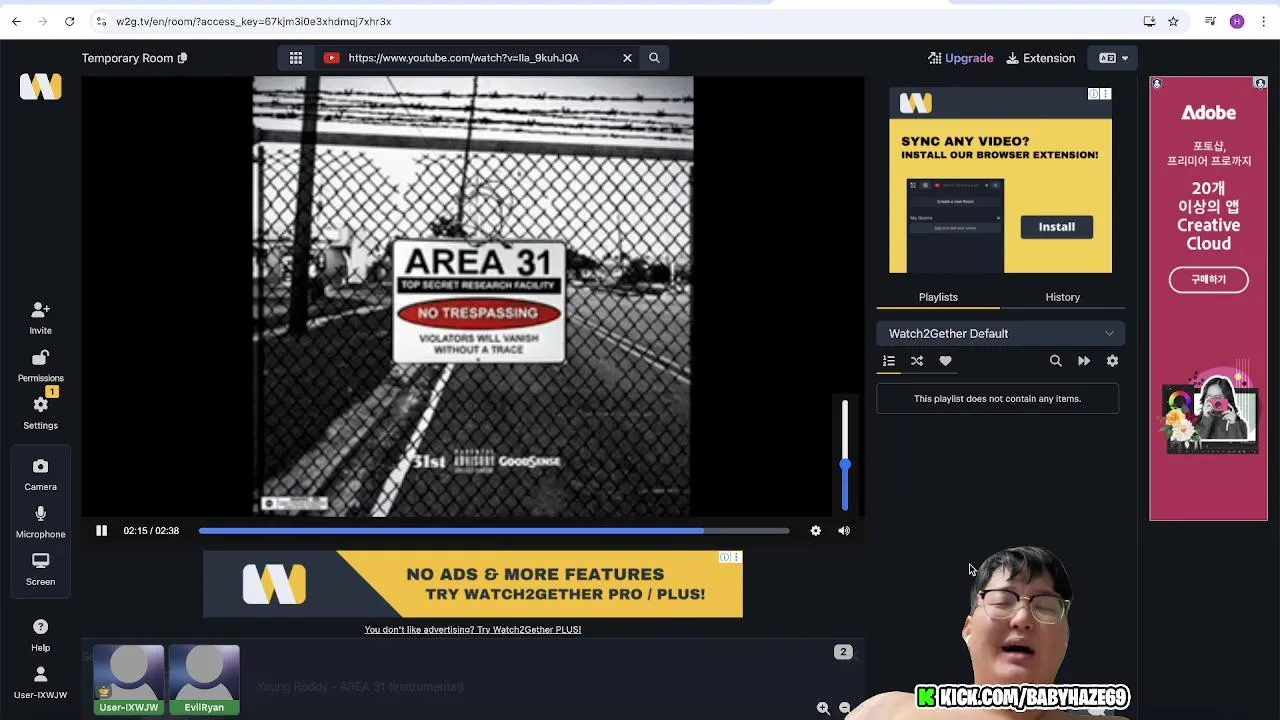Click the install app icon in address bar
Viewport: 1280px width, 720px height.
(1149, 21)
